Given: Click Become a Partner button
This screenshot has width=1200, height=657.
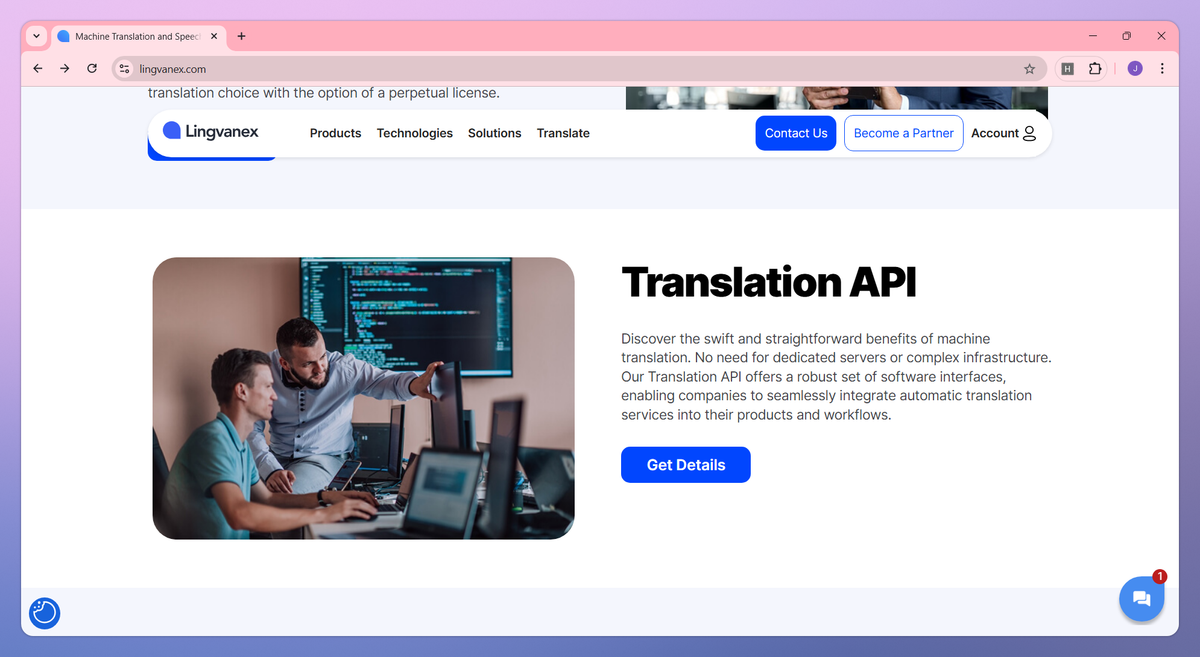Looking at the screenshot, I should 904,133.
